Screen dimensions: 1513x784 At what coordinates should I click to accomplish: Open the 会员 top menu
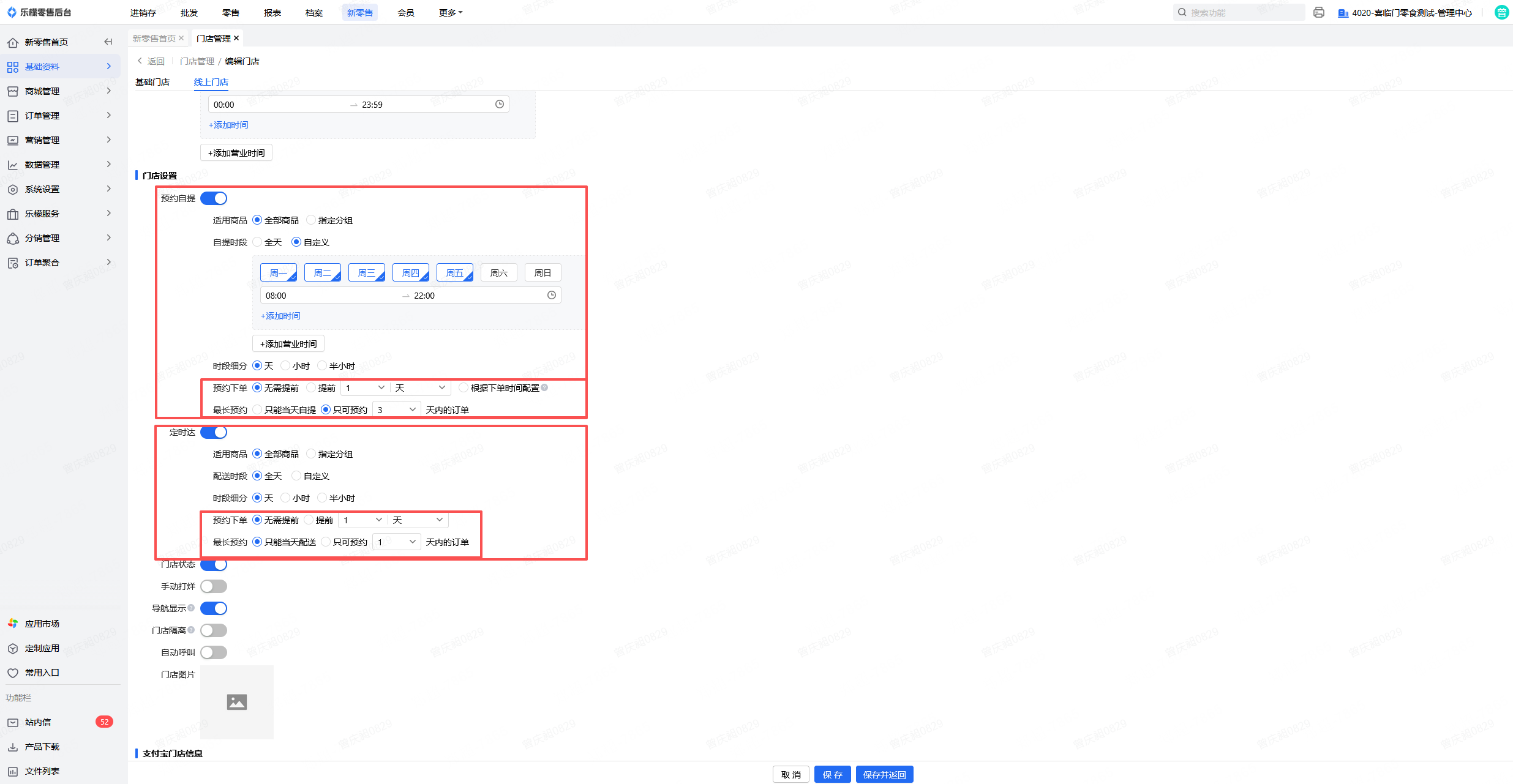click(x=405, y=12)
